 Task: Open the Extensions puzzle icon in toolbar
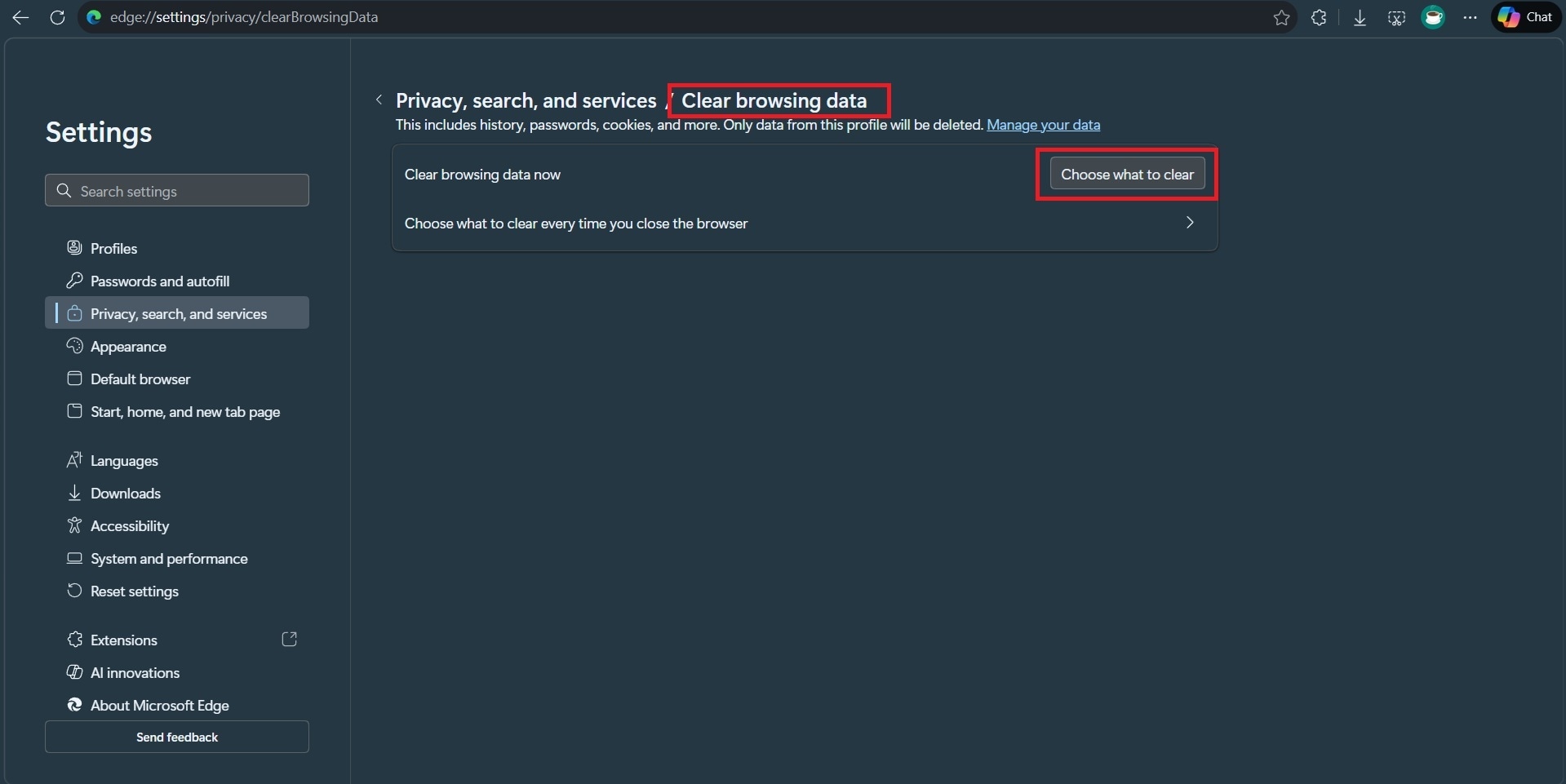point(1319,17)
